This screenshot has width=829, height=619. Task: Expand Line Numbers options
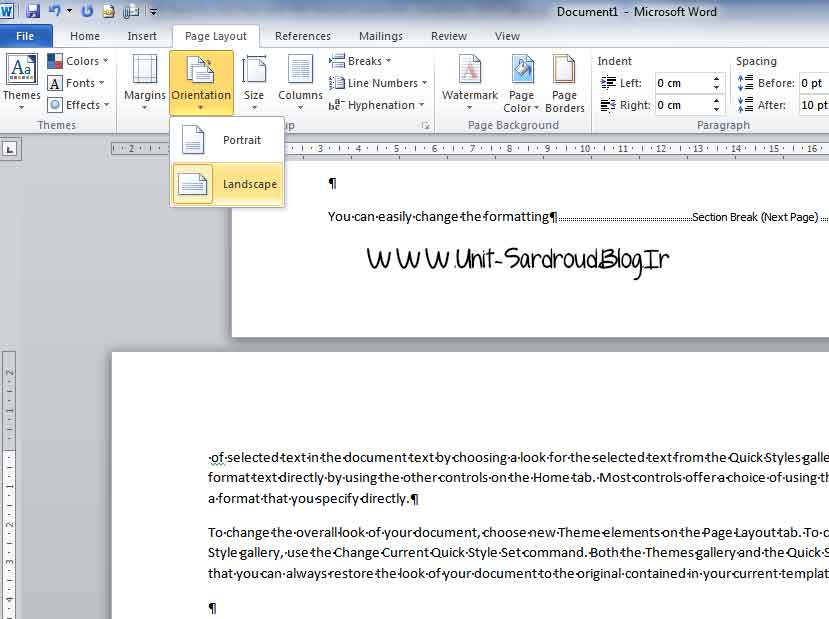tap(380, 83)
